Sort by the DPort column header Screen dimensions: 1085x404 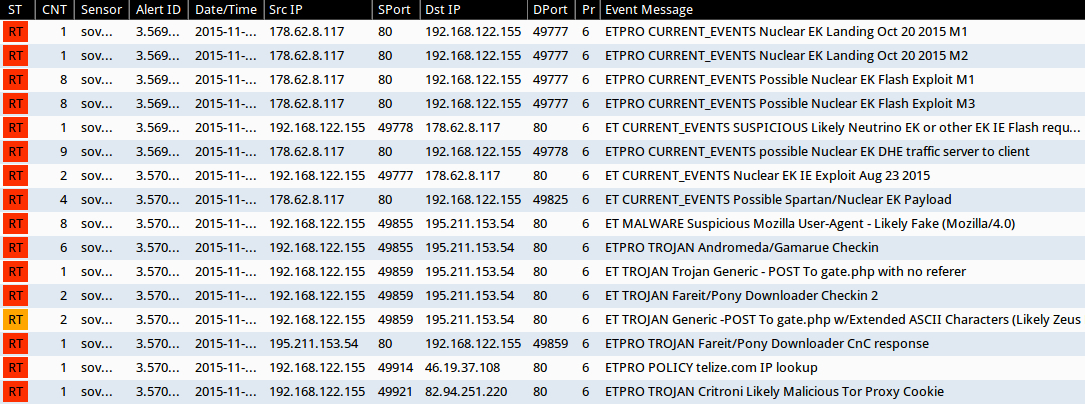(x=550, y=9)
